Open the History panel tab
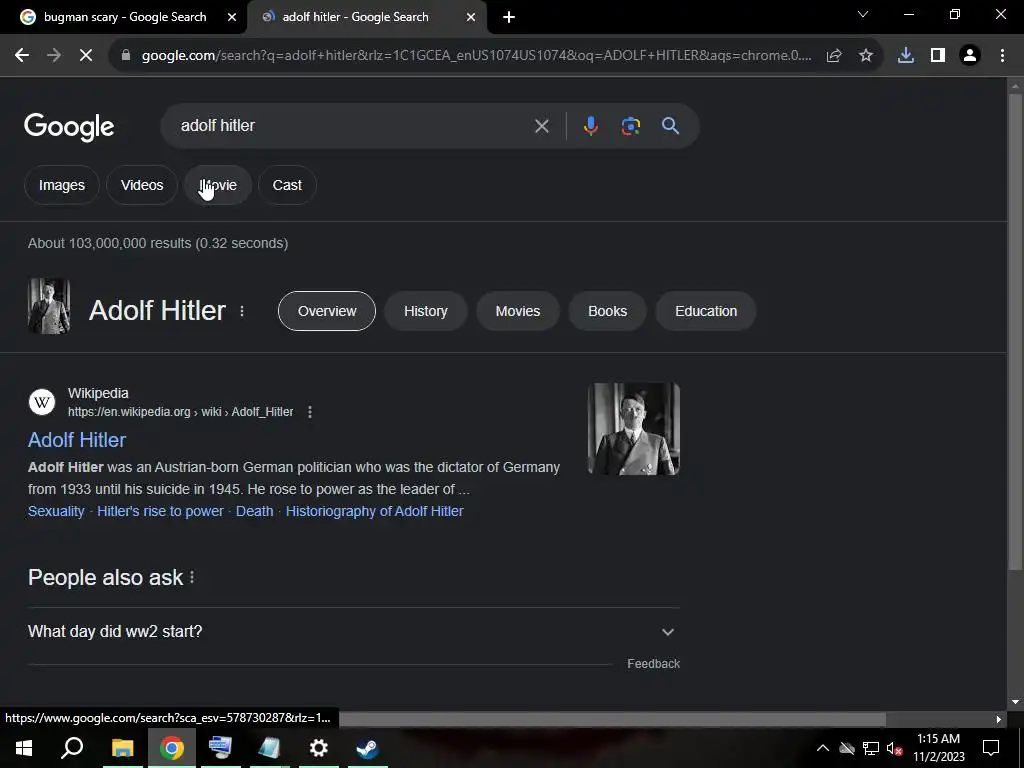The width and height of the screenshot is (1024, 768). pos(426,311)
